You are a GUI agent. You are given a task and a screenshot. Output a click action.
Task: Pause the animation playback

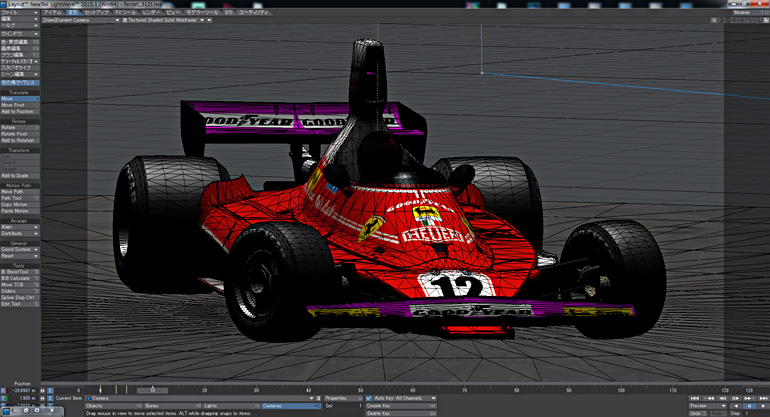coord(749,406)
